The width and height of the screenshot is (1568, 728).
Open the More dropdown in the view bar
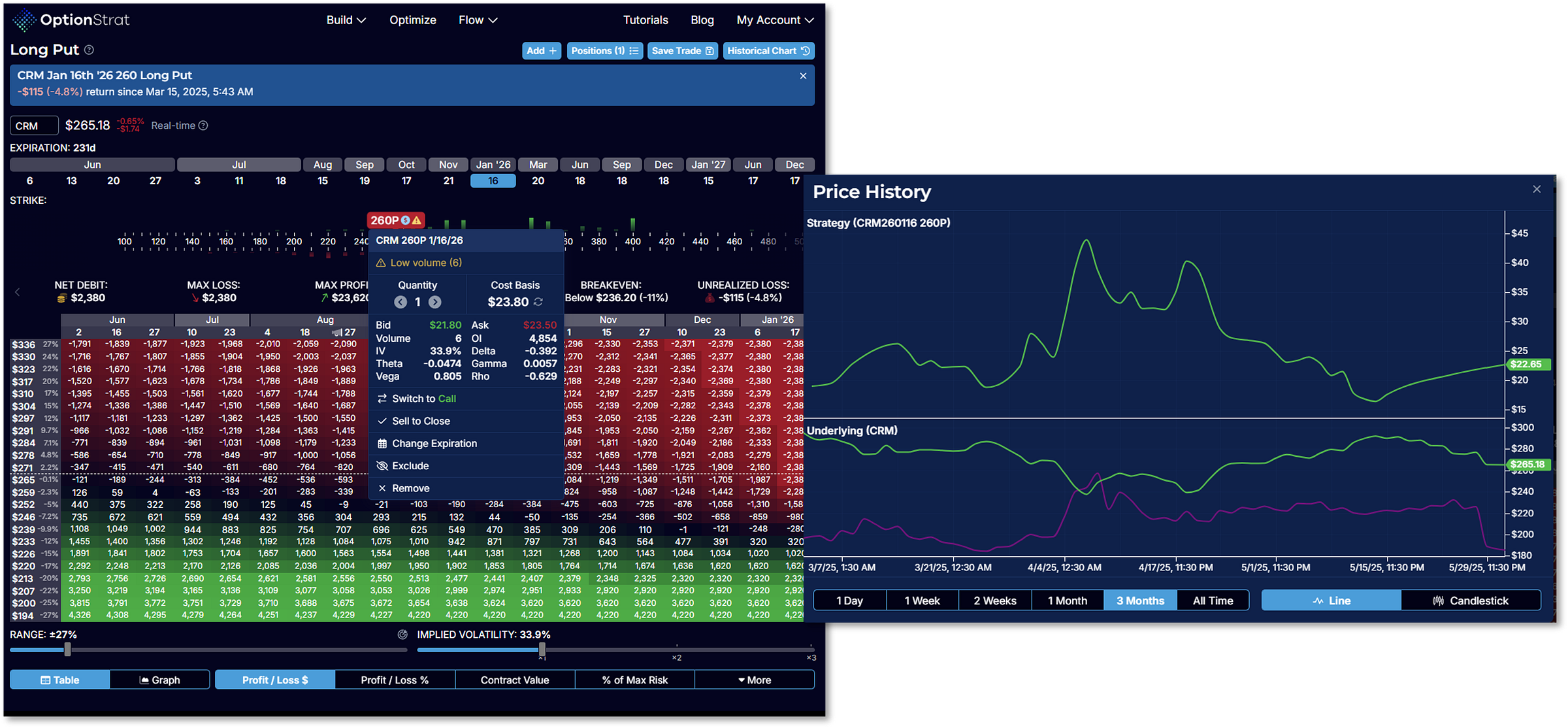pos(755,680)
